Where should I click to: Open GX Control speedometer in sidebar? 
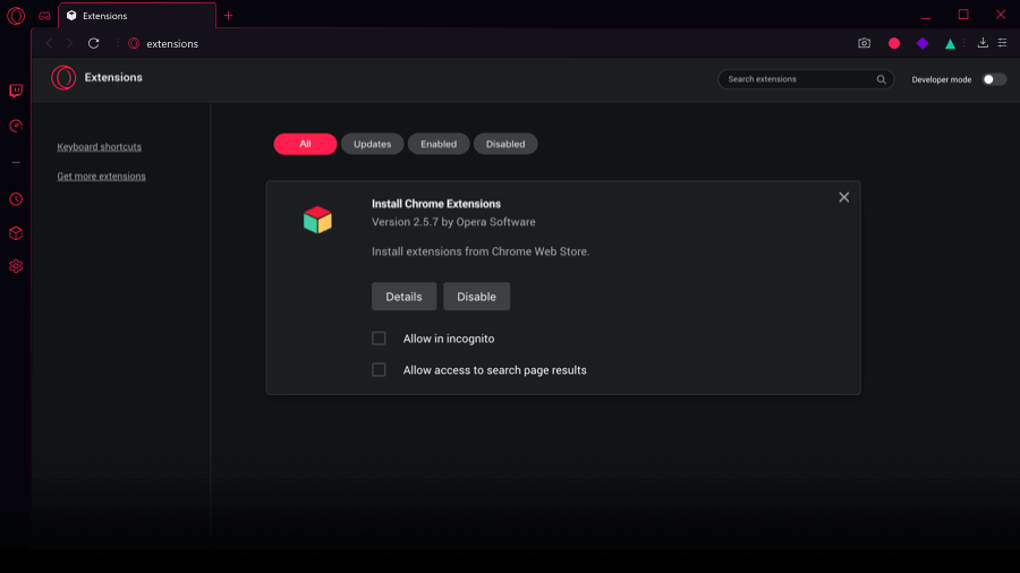16,126
